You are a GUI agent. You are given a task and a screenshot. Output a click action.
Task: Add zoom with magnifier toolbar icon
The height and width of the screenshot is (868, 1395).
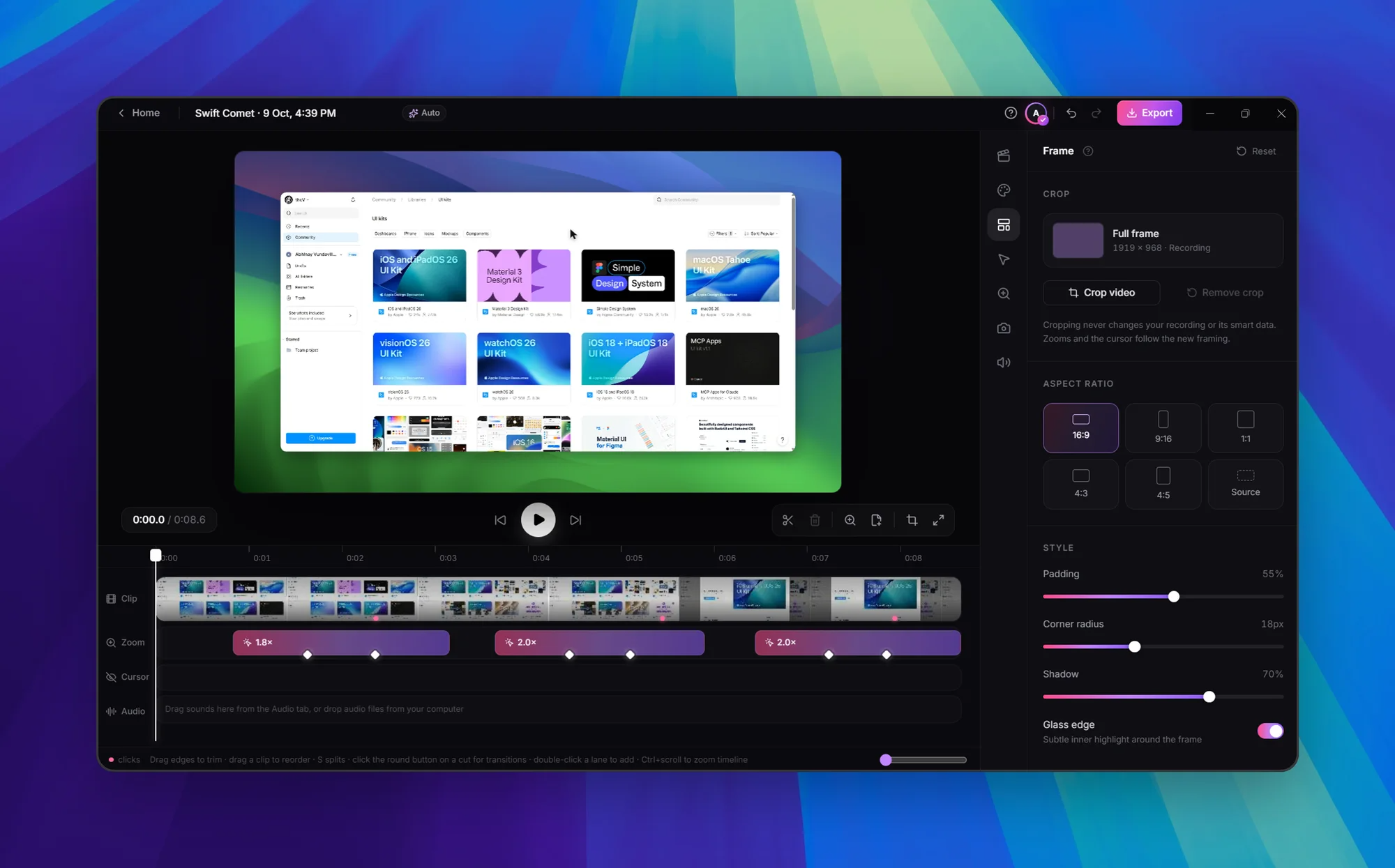click(850, 520)
